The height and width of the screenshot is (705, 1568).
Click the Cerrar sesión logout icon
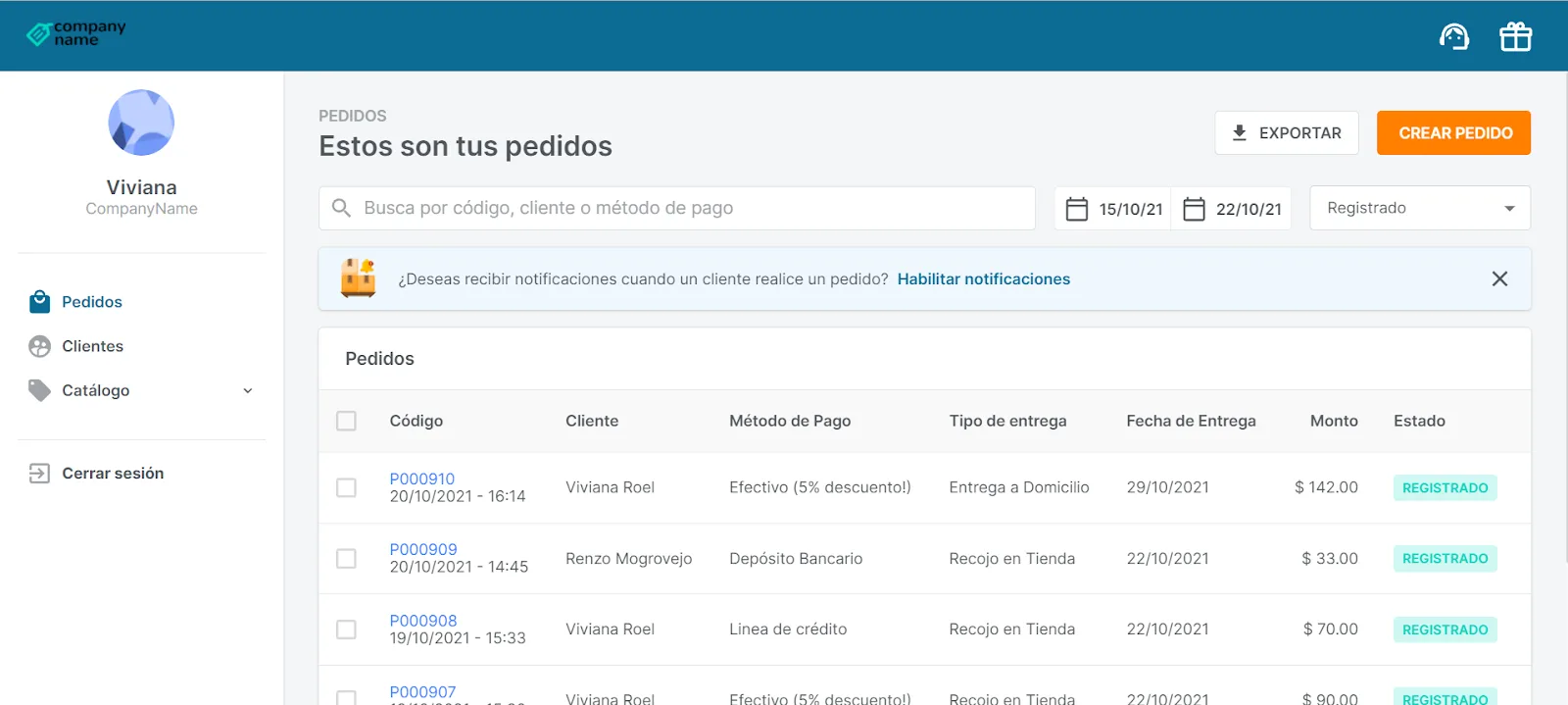tap(39, 474)
